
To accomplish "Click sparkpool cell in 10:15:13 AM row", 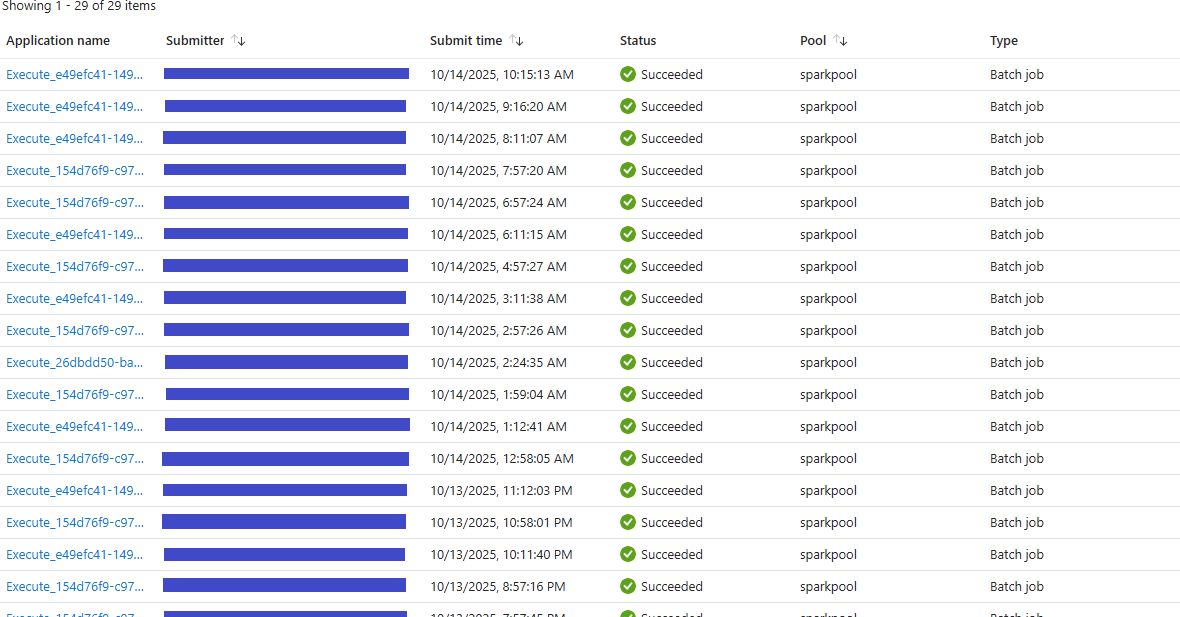I will point(828,74).
